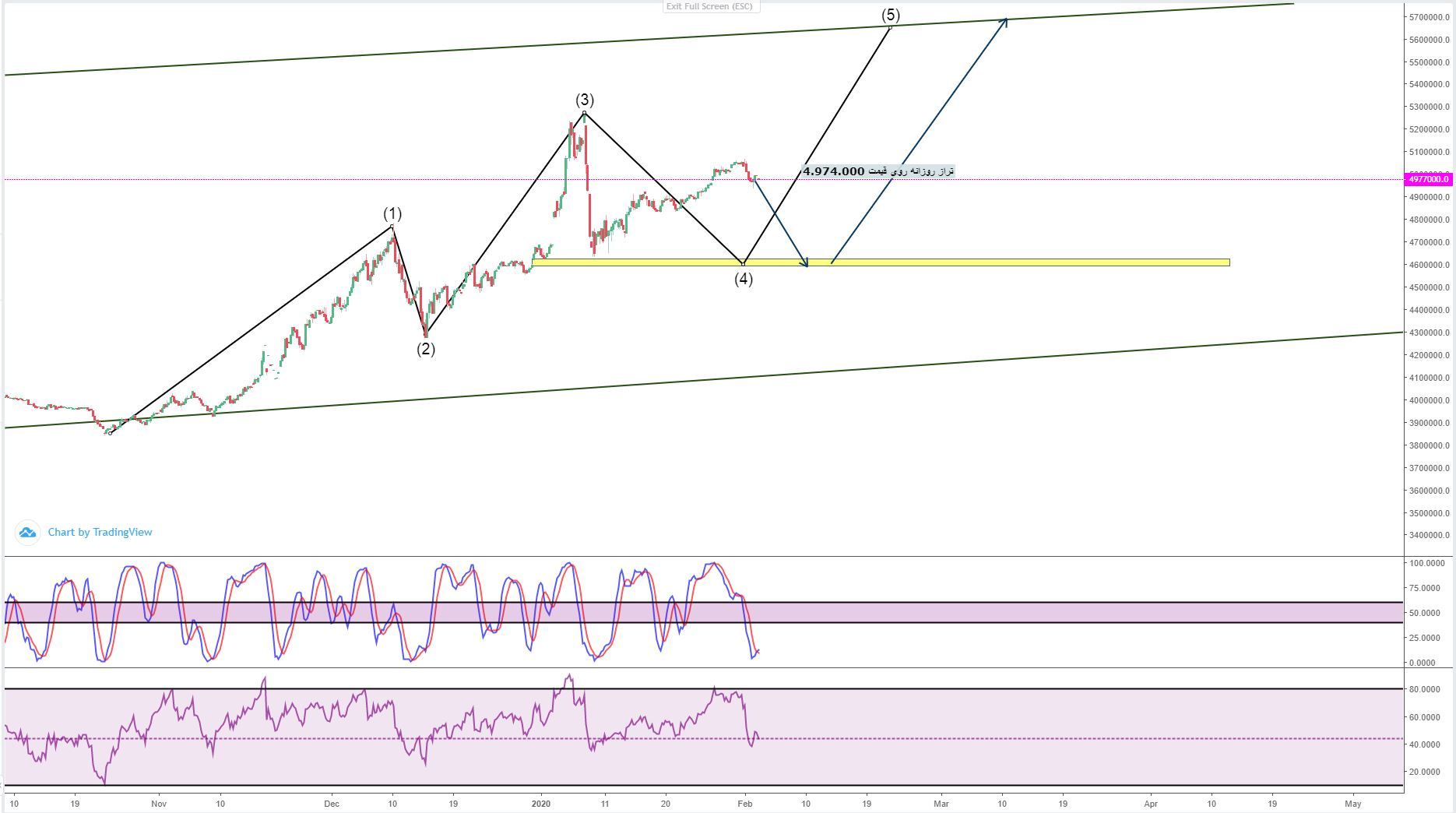Select the wave (5) label at channel top
1456x813 pixels.
890,15
